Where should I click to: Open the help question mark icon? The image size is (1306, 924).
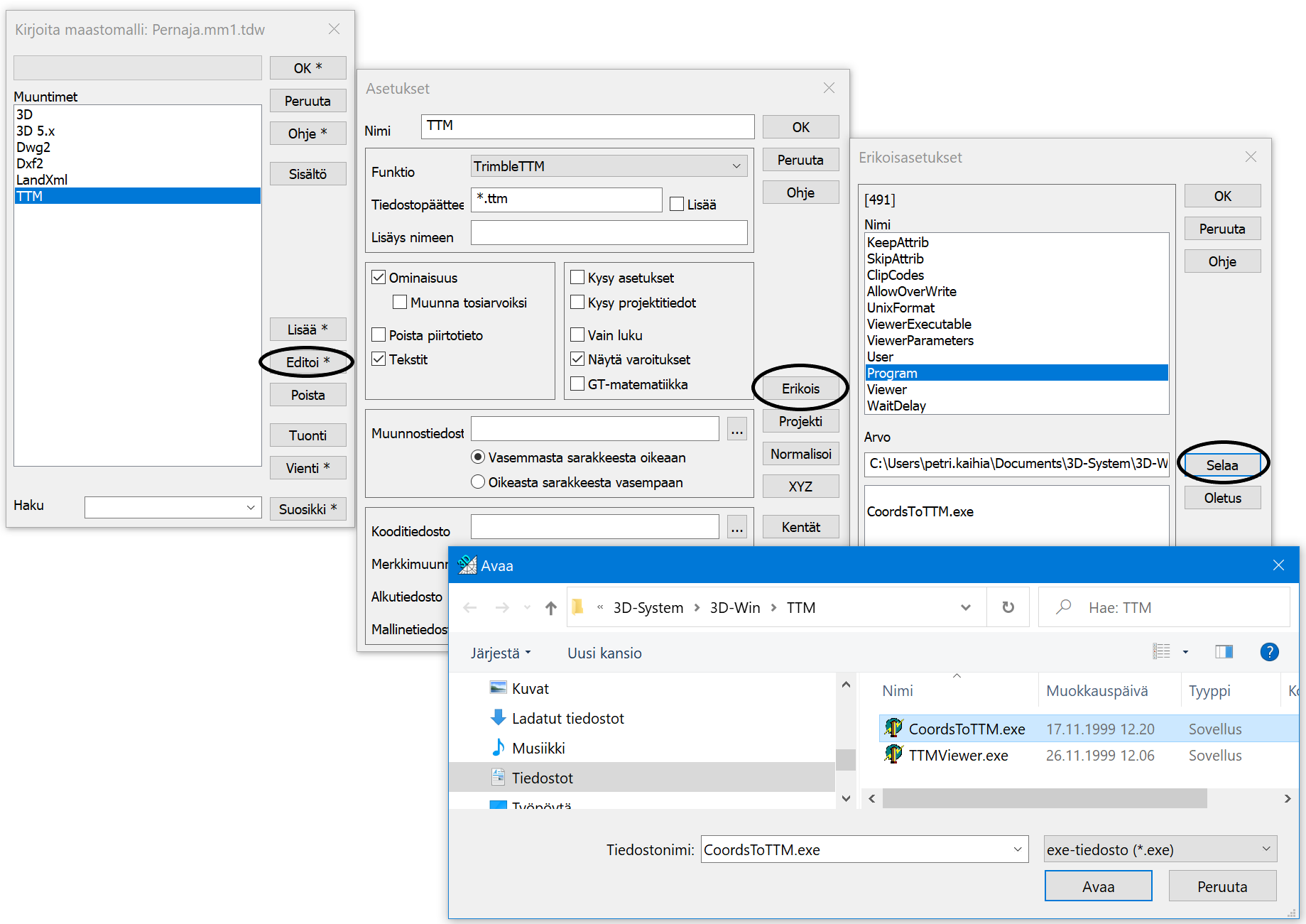1268,652
